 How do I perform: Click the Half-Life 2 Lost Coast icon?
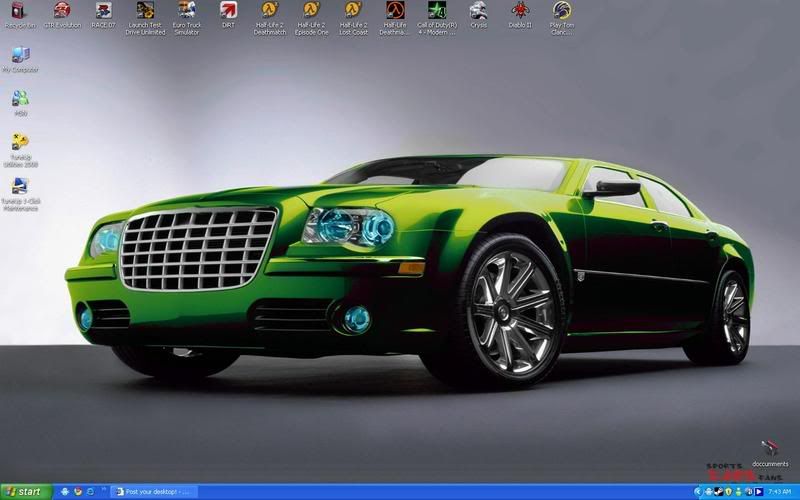coord(353,13)
